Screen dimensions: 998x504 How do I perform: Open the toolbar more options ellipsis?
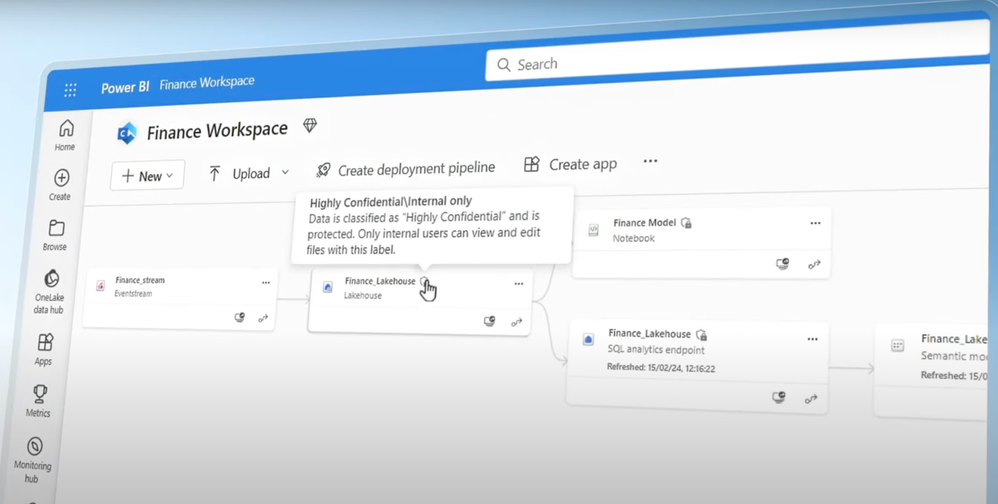[650, 161]
